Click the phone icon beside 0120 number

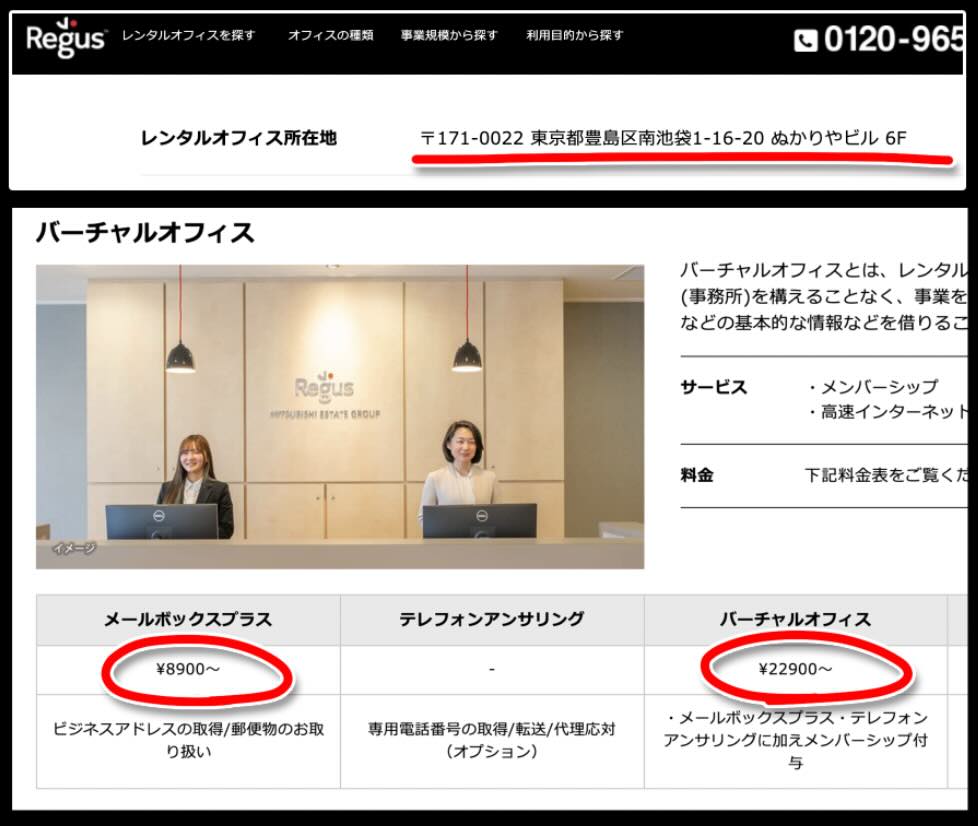[x=805, y=41]
